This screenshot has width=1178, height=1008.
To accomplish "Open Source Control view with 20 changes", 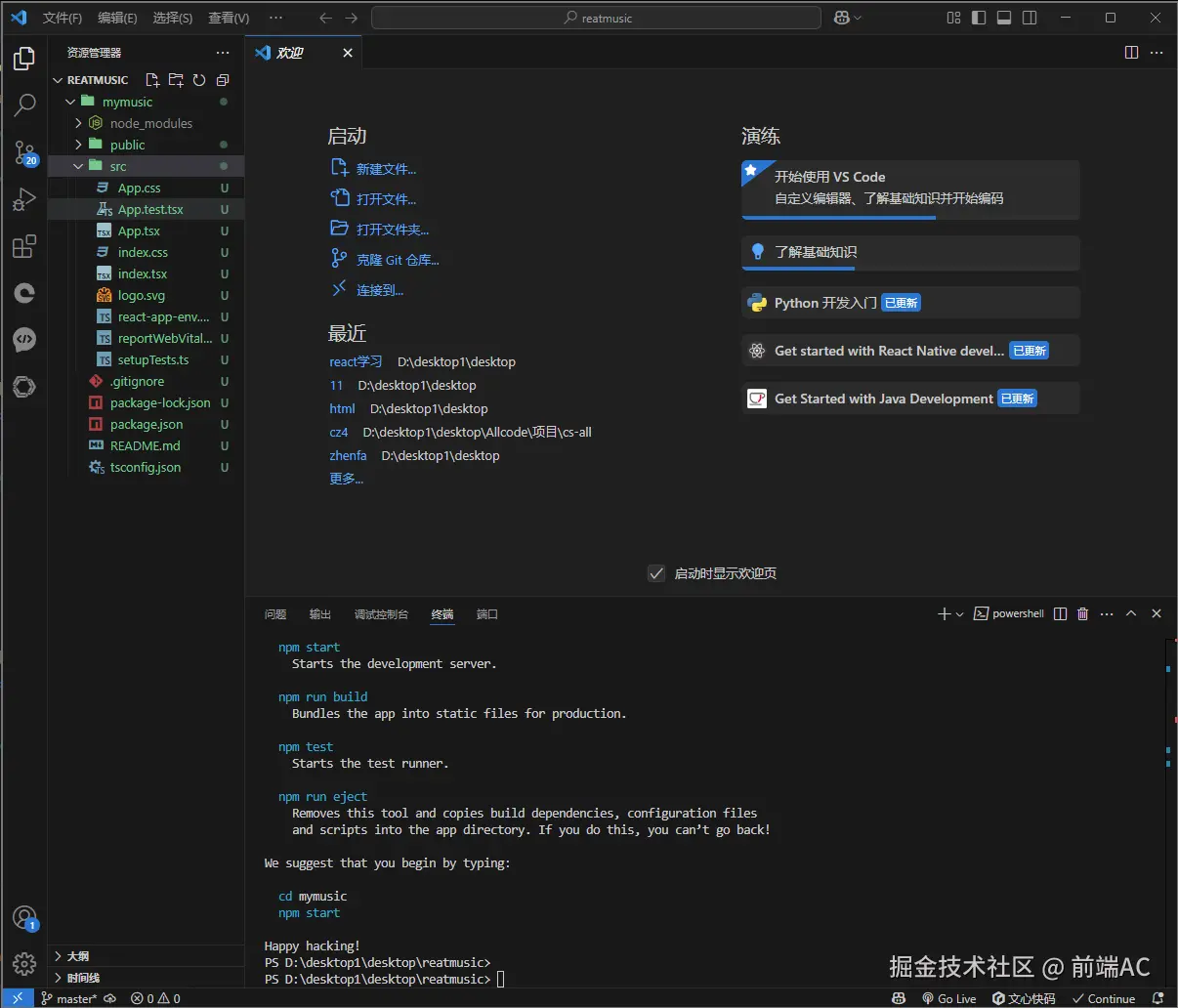I will tap(24, 152).
